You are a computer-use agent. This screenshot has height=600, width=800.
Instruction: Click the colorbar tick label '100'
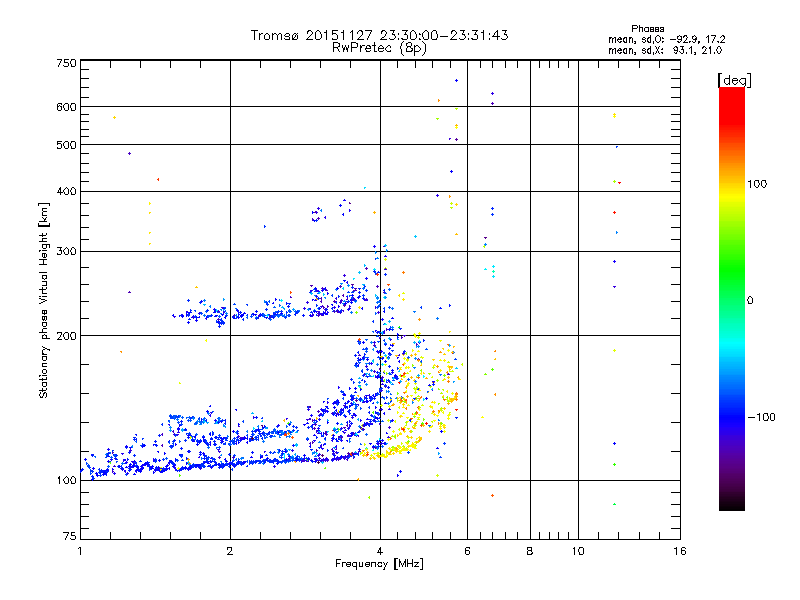757,184
